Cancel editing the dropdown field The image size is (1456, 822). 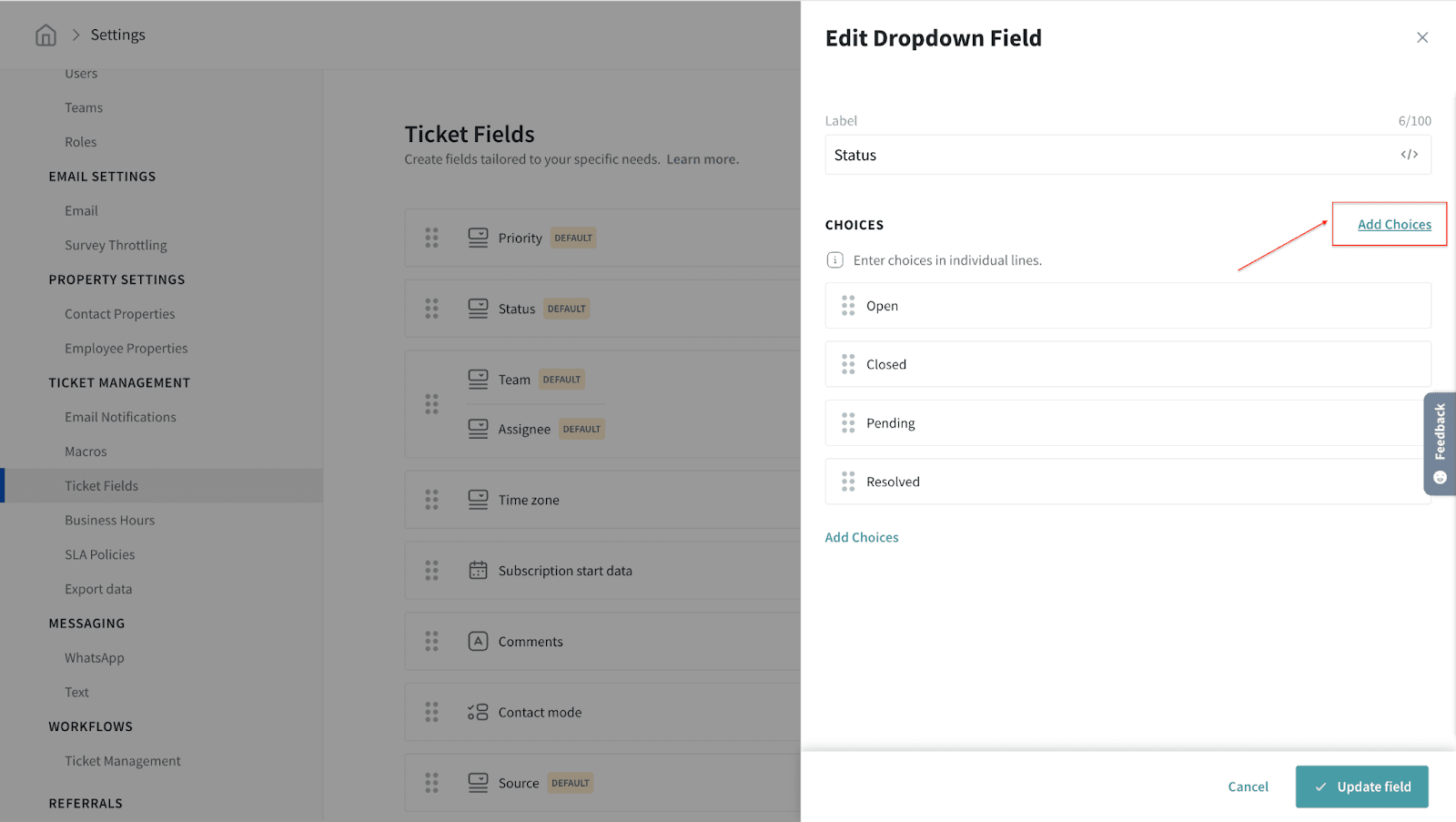[1248, 786]
